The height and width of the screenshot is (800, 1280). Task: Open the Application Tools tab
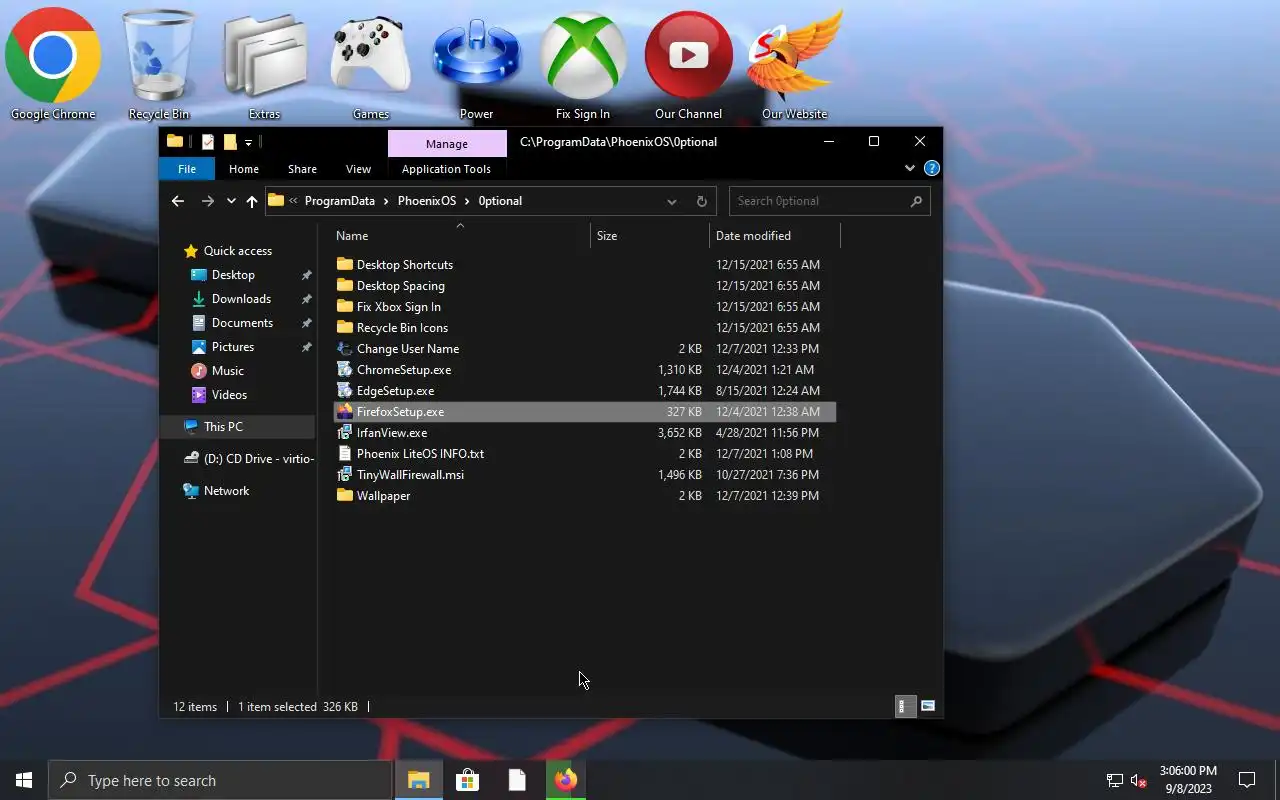pyautogui.click(x=446, y=169)
